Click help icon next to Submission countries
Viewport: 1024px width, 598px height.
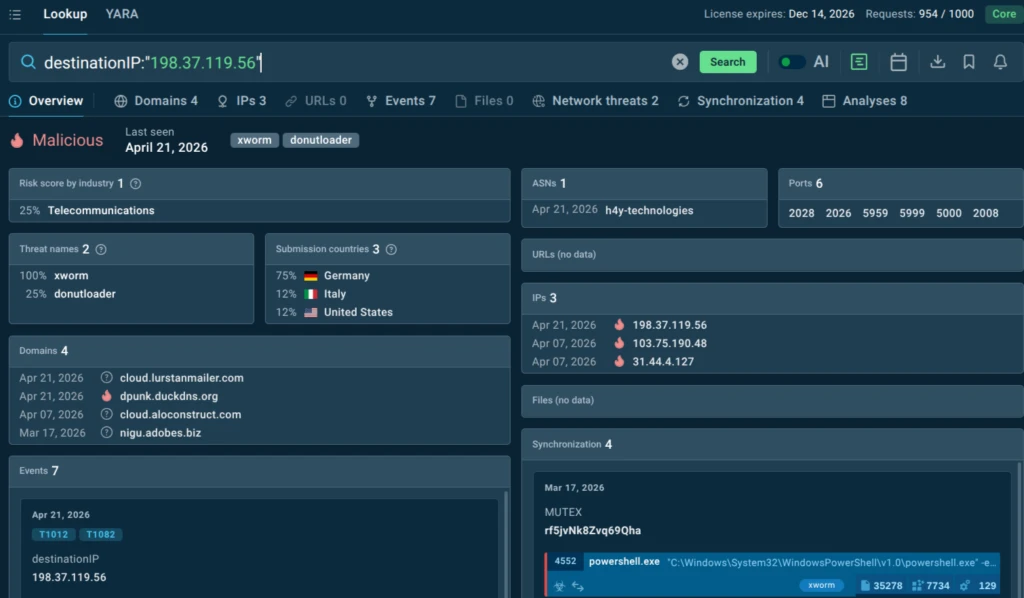tap(391, 249)
